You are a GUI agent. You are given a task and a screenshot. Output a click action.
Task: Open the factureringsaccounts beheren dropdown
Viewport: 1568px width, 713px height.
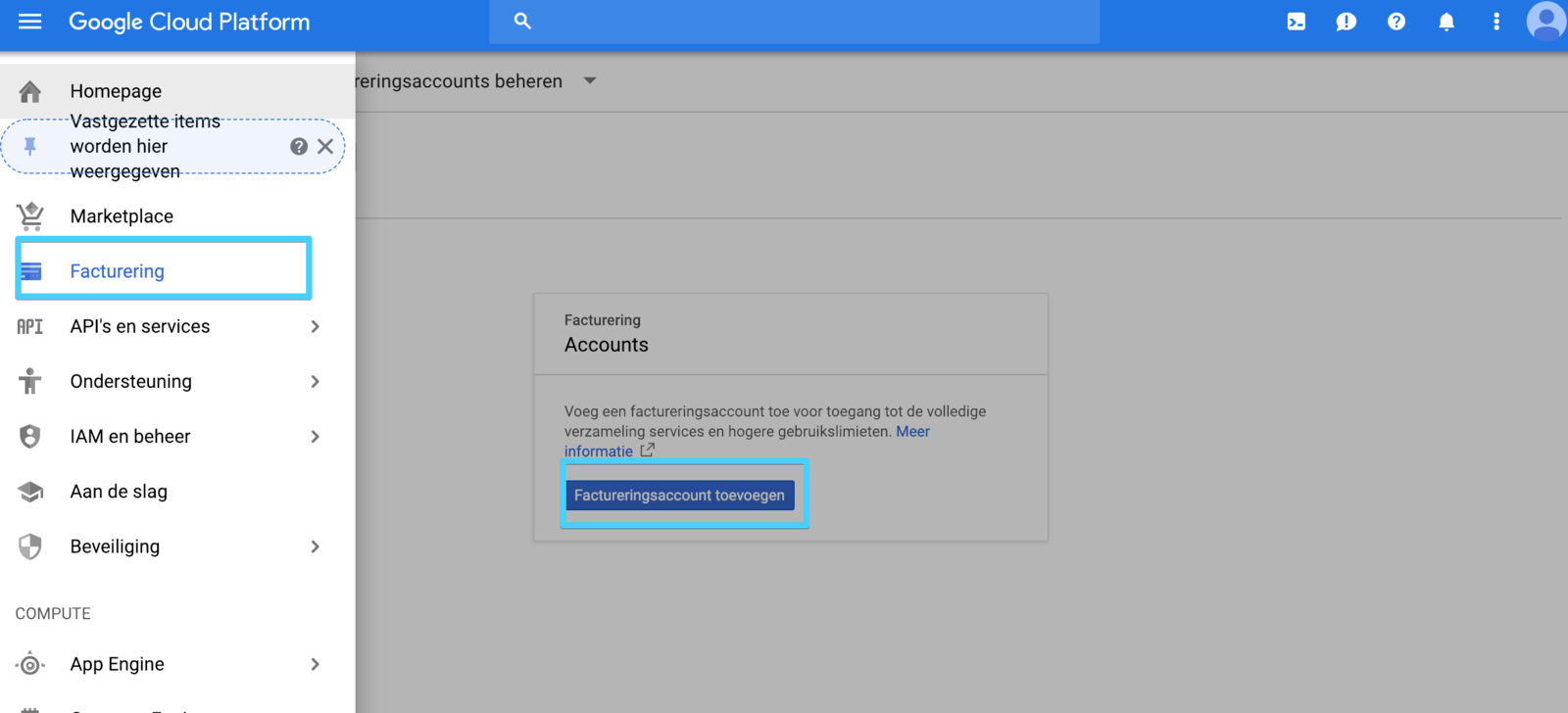tap(590, 81)
